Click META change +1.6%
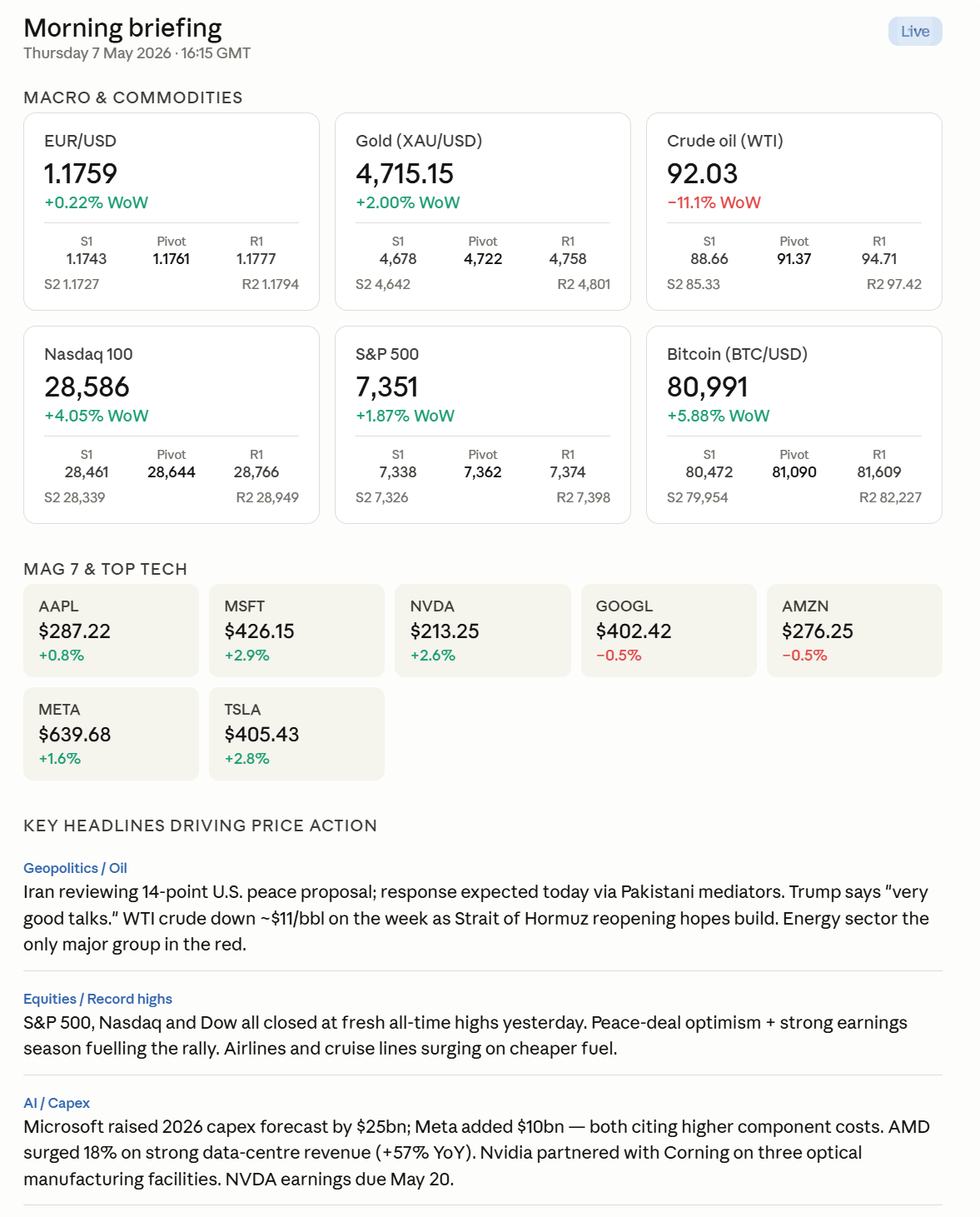980x1217 pixels. coord(59,759)
